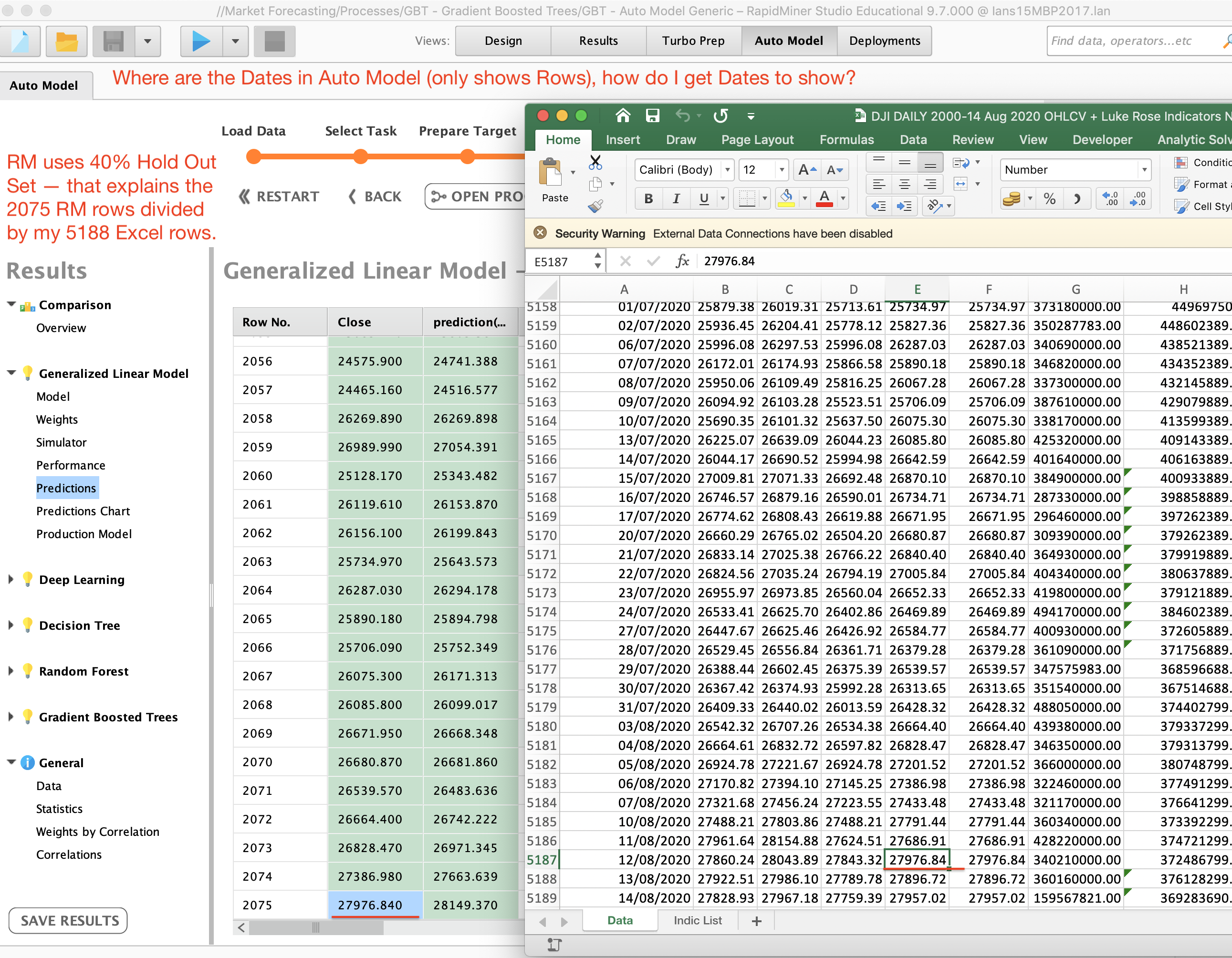This screenshot has width=1232, height=958.
Task: Apply yellow fill color to the cell
Action: coord(786,198)
